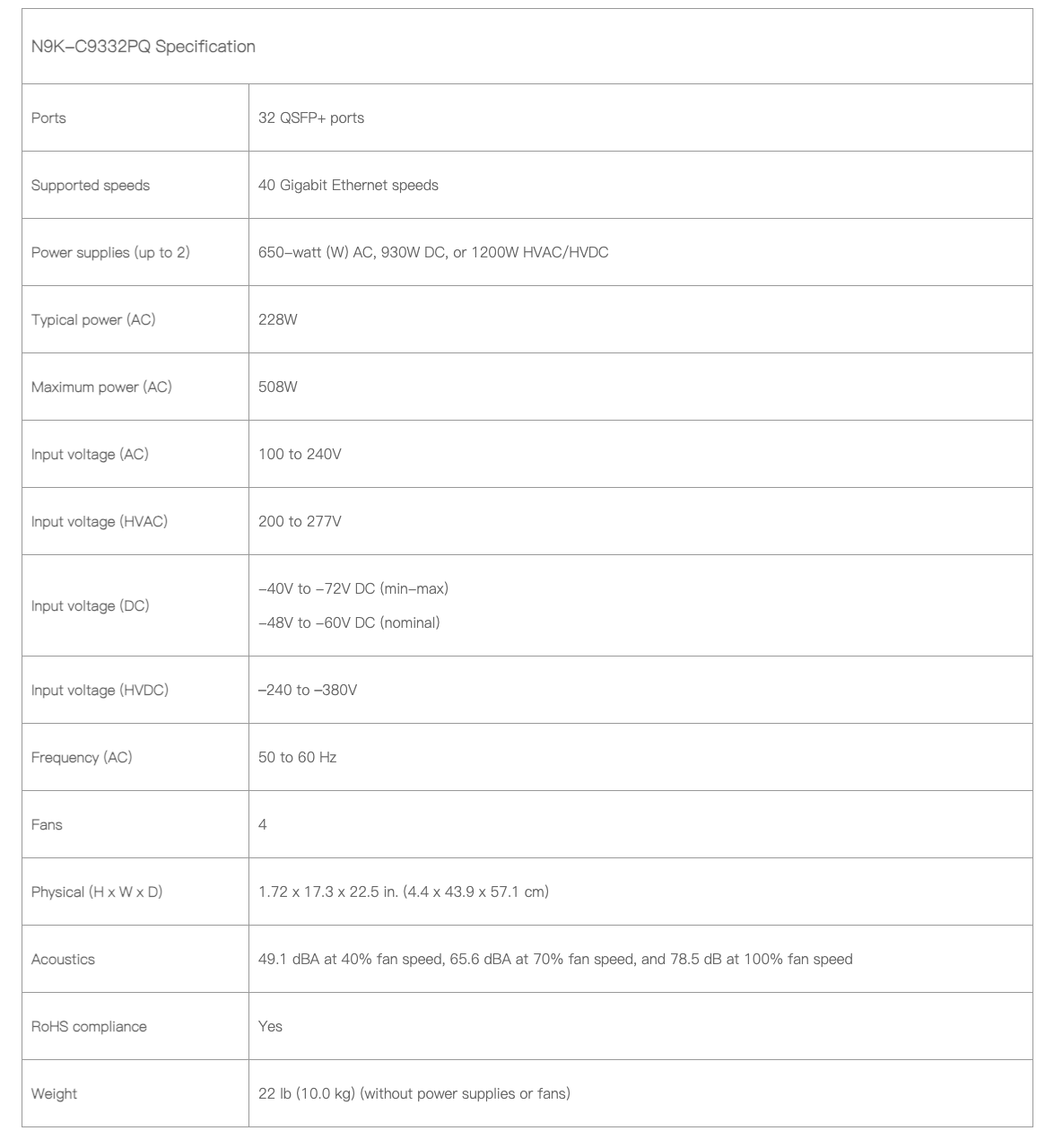This screenshot has height=1148, width=1054.
Task: Click the N9K-C9332PQ Specification table header
Action: tap(144, 47)
